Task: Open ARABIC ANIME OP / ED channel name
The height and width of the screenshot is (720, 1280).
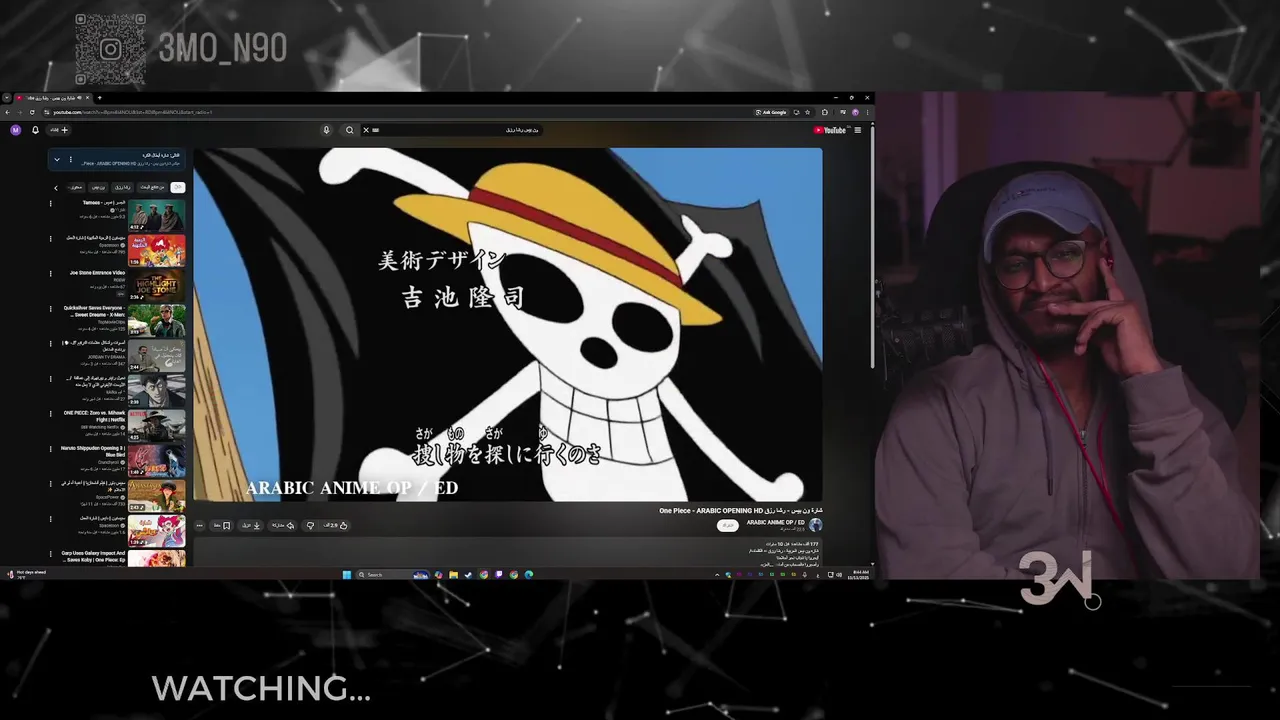Action: [776, 522]
